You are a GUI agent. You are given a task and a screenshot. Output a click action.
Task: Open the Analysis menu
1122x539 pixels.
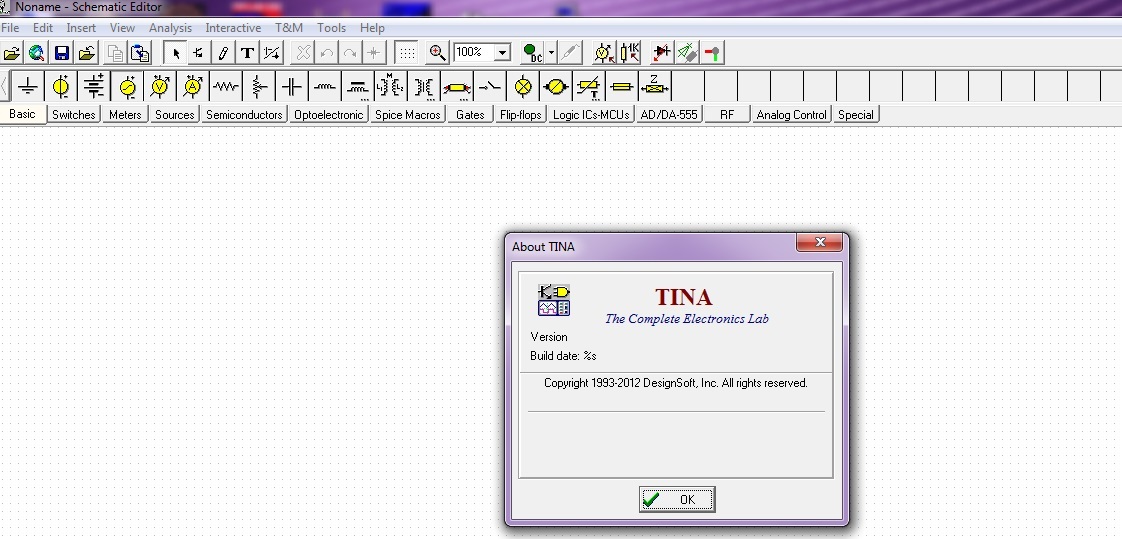[x=170, y=28]
